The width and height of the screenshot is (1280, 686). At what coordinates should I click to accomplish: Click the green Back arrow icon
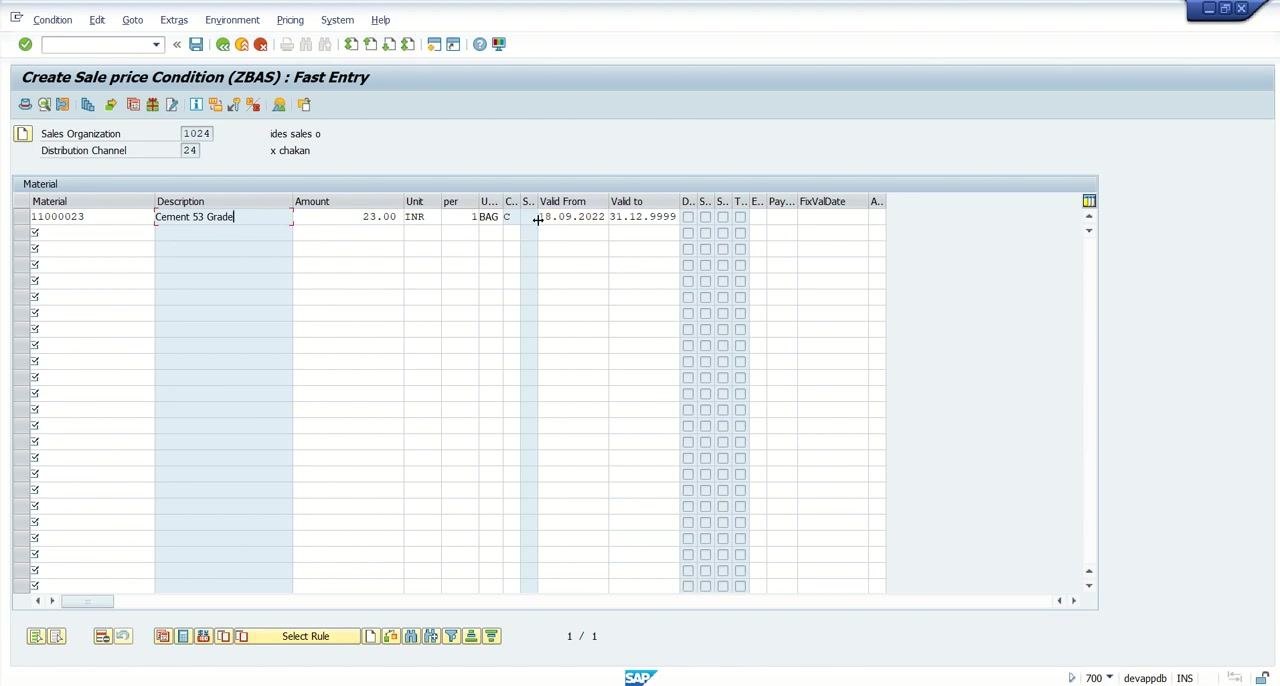click(x=223, y=44)
